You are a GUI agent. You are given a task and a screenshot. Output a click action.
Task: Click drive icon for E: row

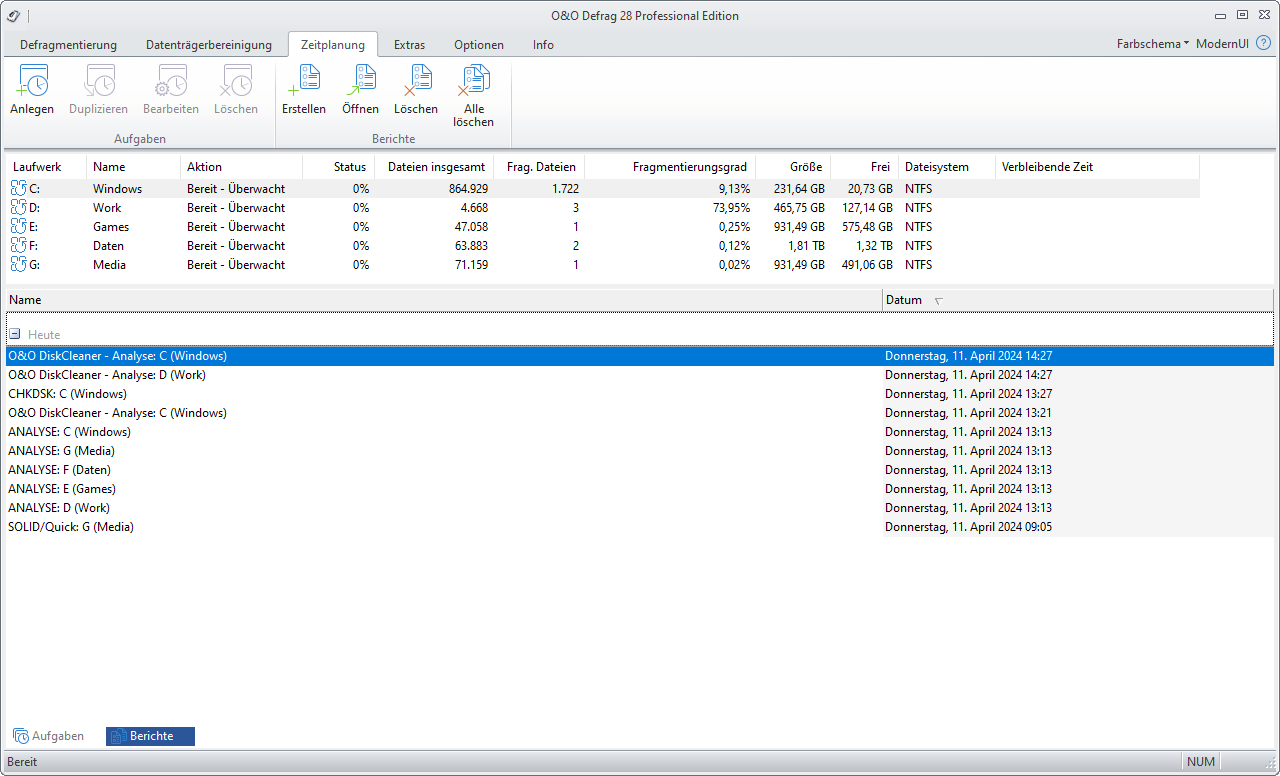(x=18, y=226)
